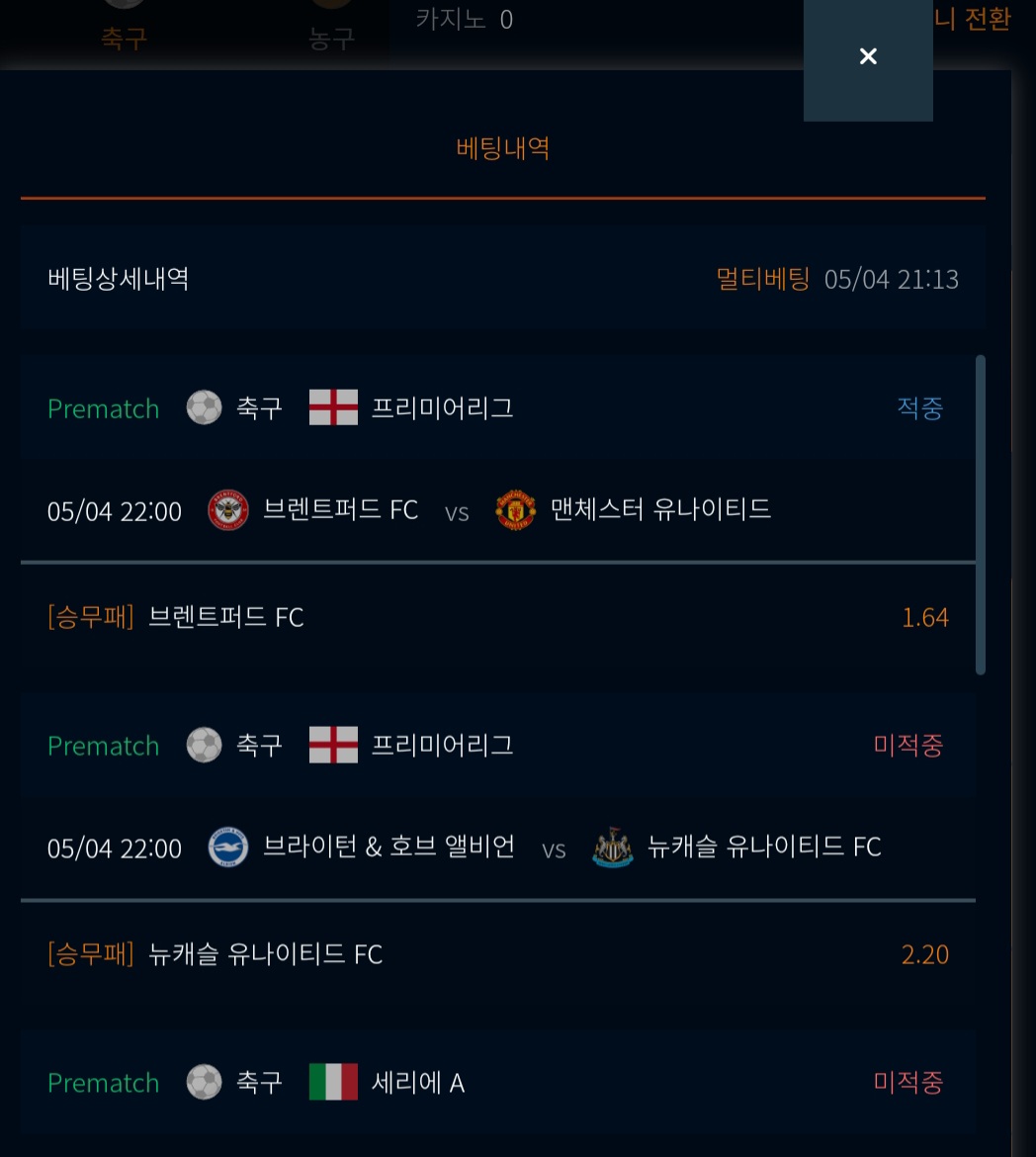Click the 멀티베팅 label in detail header
This screenshot has width=1036, height=1157.
click(x=763, y=279)
